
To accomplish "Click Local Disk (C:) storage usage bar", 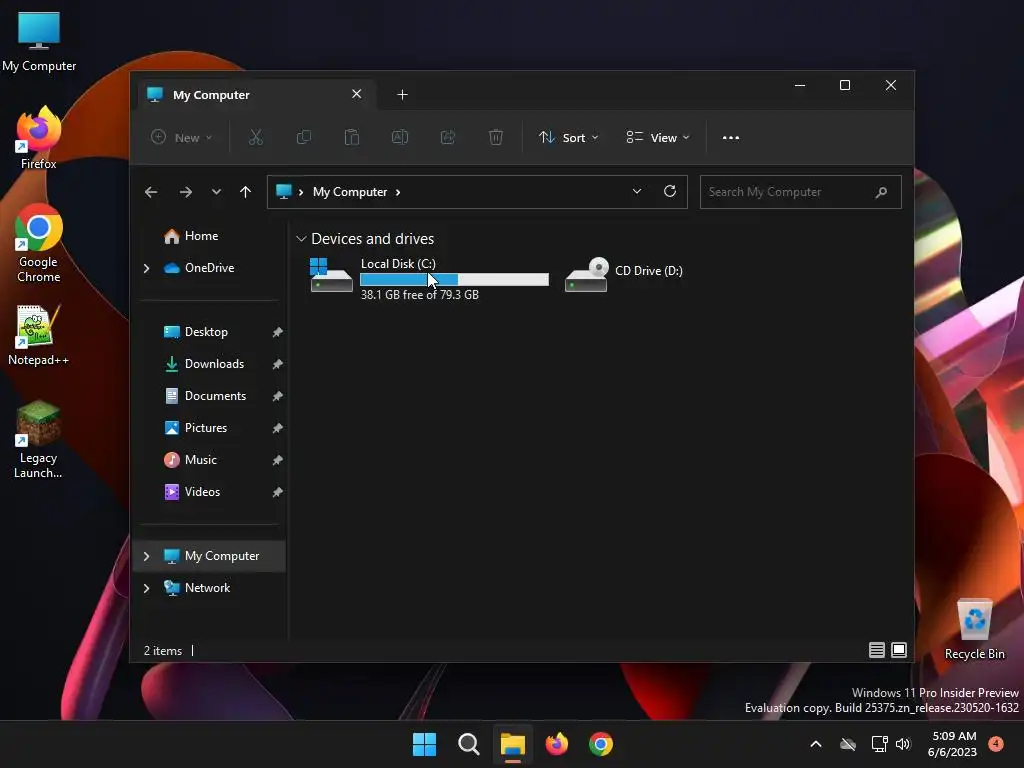I will tap(455, 280).
